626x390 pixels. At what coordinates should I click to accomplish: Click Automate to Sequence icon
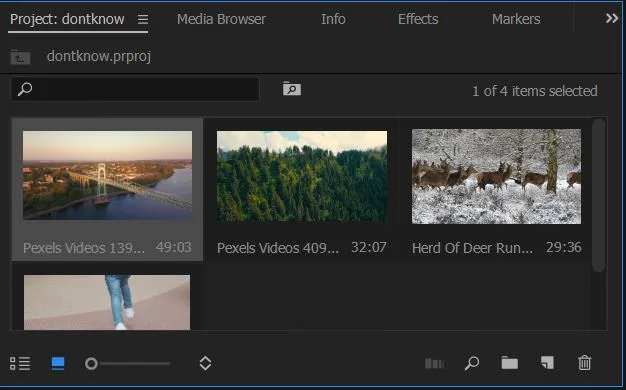[x=434, y=364]
